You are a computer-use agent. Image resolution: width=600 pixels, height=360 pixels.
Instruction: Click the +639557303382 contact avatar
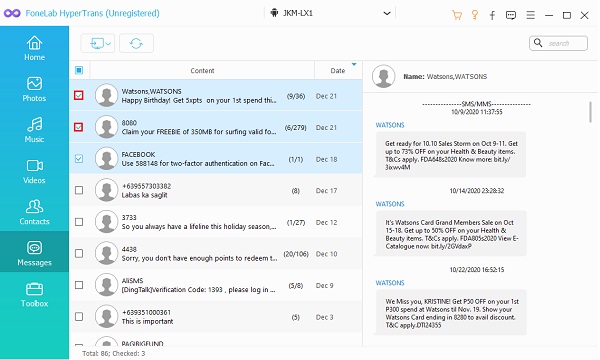tap(106, 190)
